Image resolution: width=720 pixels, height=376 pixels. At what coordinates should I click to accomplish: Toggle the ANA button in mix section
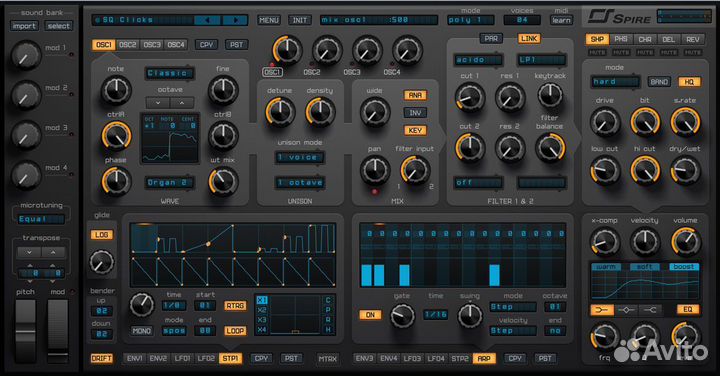coord(415,95)
